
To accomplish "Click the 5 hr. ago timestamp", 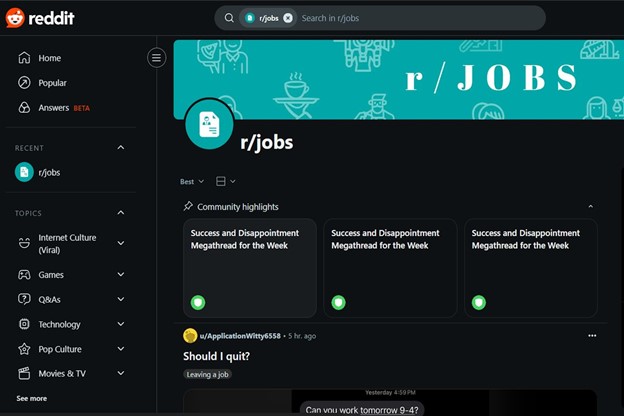I will click(302, 336).
